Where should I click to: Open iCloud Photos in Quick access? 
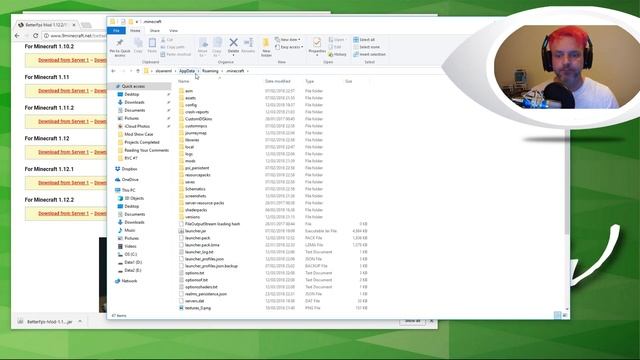[x=134, y=127]
